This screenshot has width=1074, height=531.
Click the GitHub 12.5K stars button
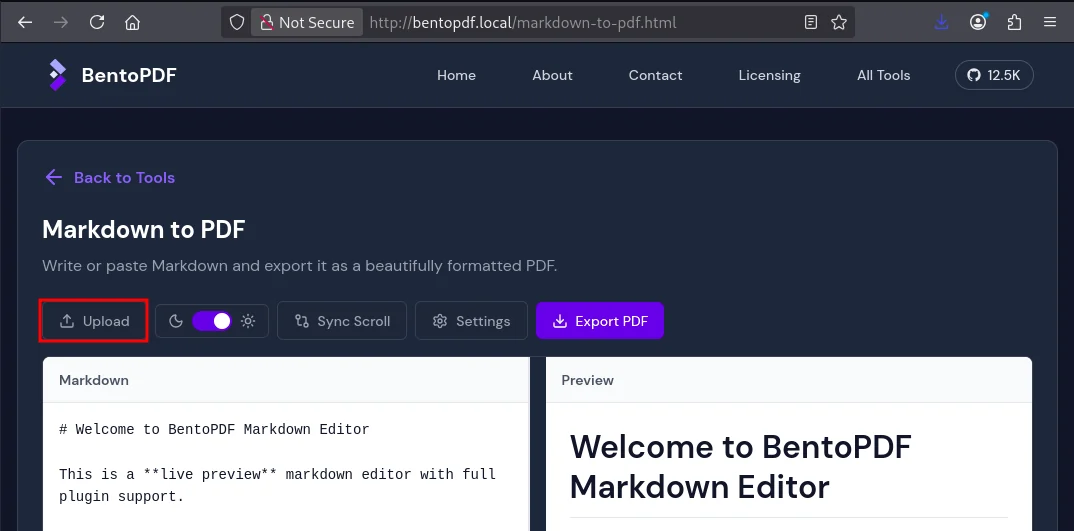pos(994,75)
